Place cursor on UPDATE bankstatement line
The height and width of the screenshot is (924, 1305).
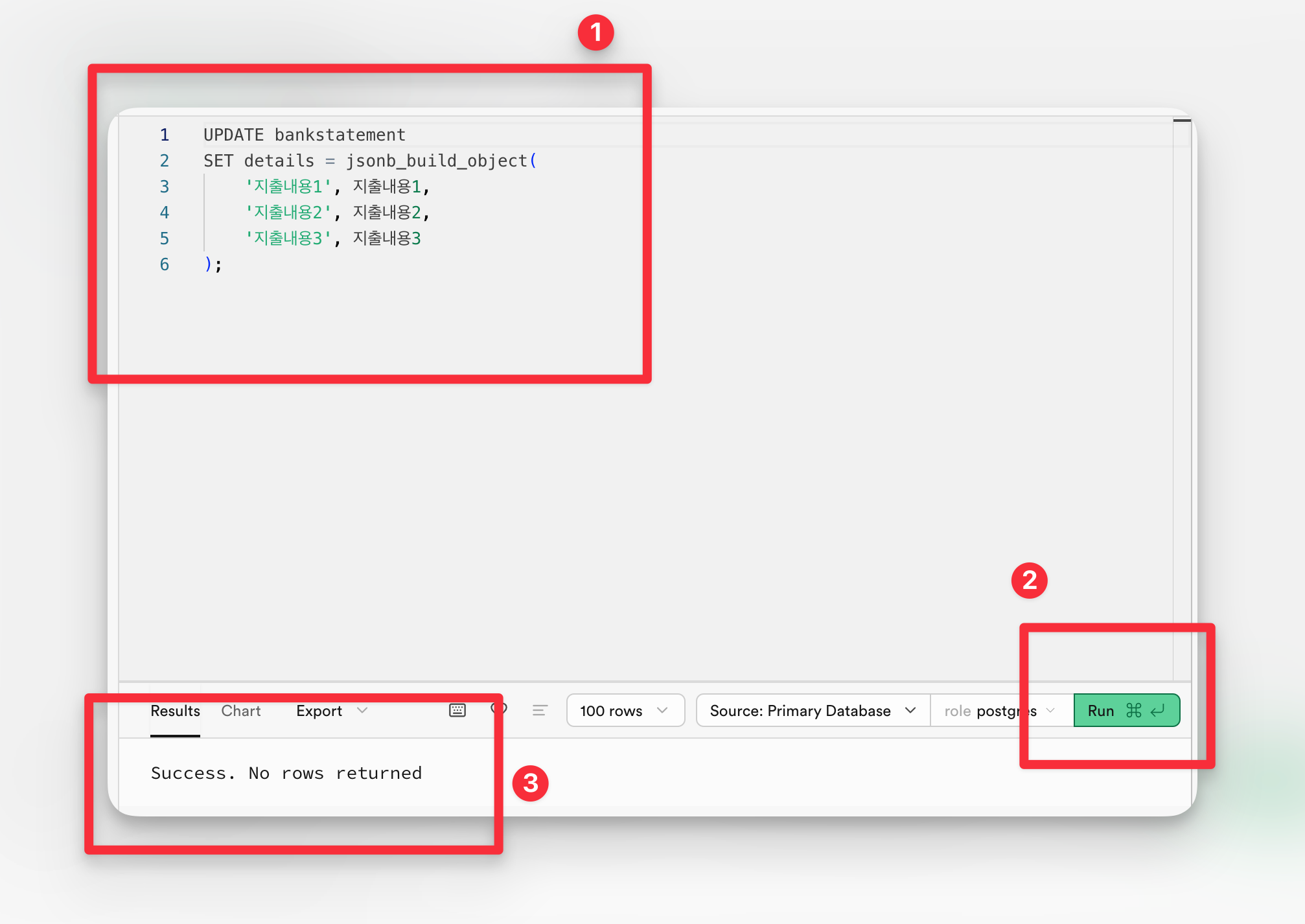(x=304, y=135)
